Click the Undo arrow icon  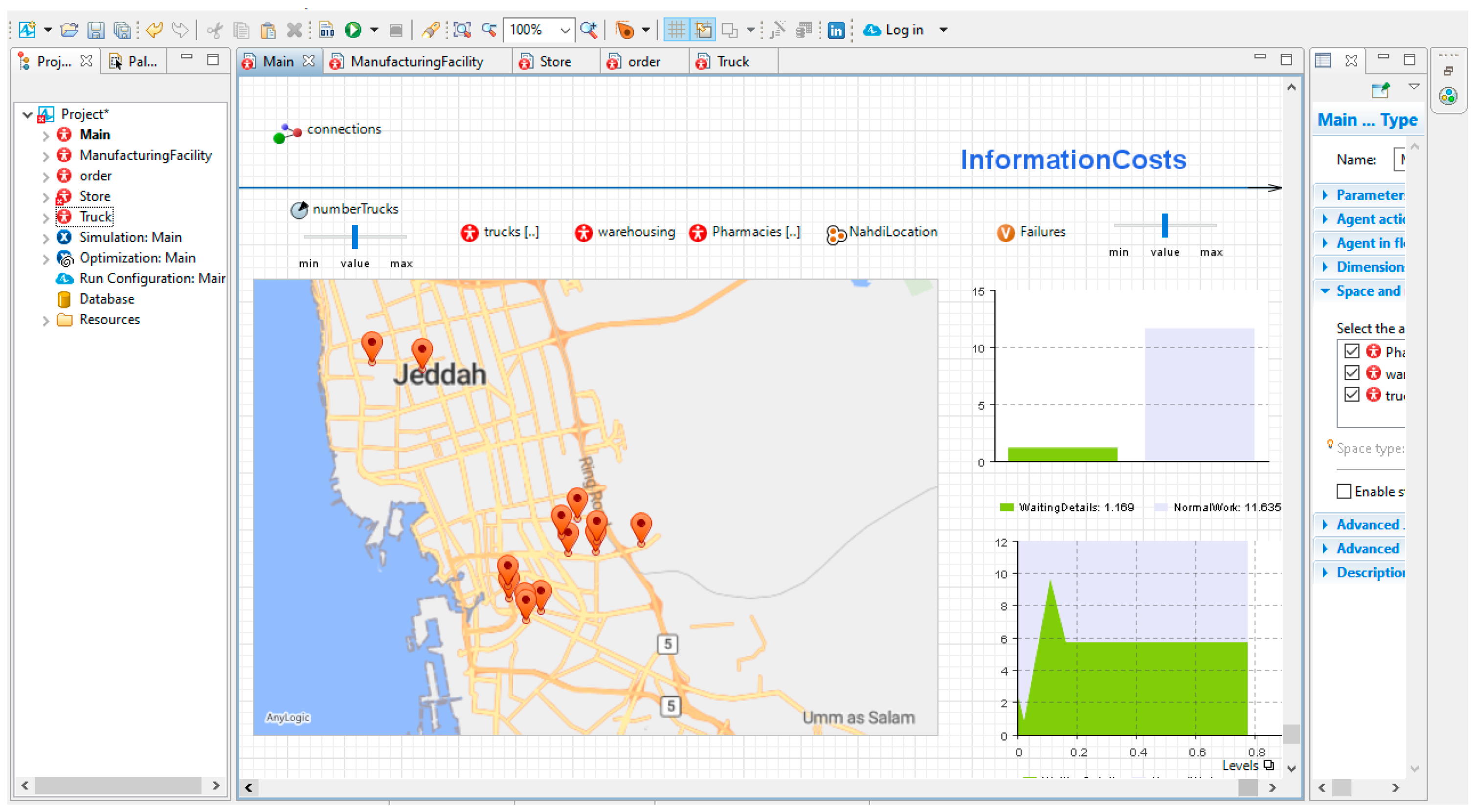pyautogui.click(x=154, y=30)
